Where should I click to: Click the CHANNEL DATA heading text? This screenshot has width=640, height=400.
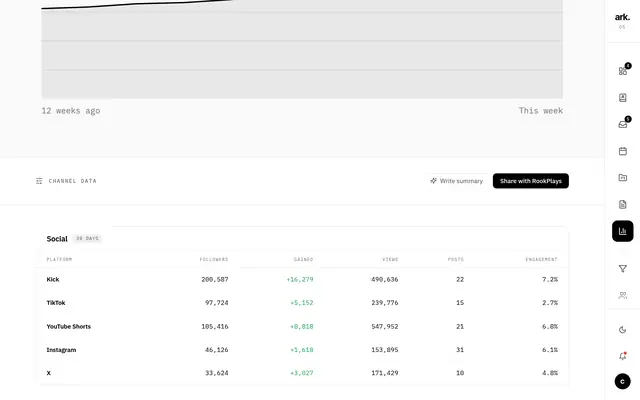click(73, 181)
